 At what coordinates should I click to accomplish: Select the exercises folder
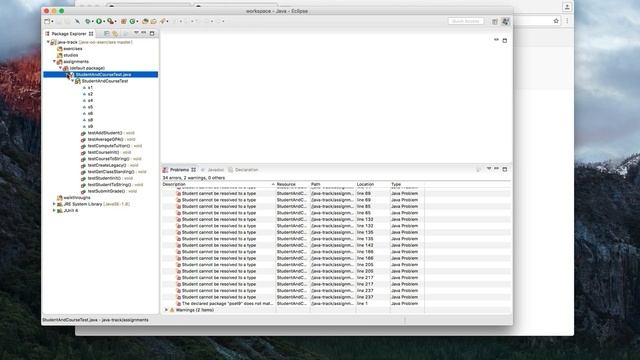tap(69, 49)
